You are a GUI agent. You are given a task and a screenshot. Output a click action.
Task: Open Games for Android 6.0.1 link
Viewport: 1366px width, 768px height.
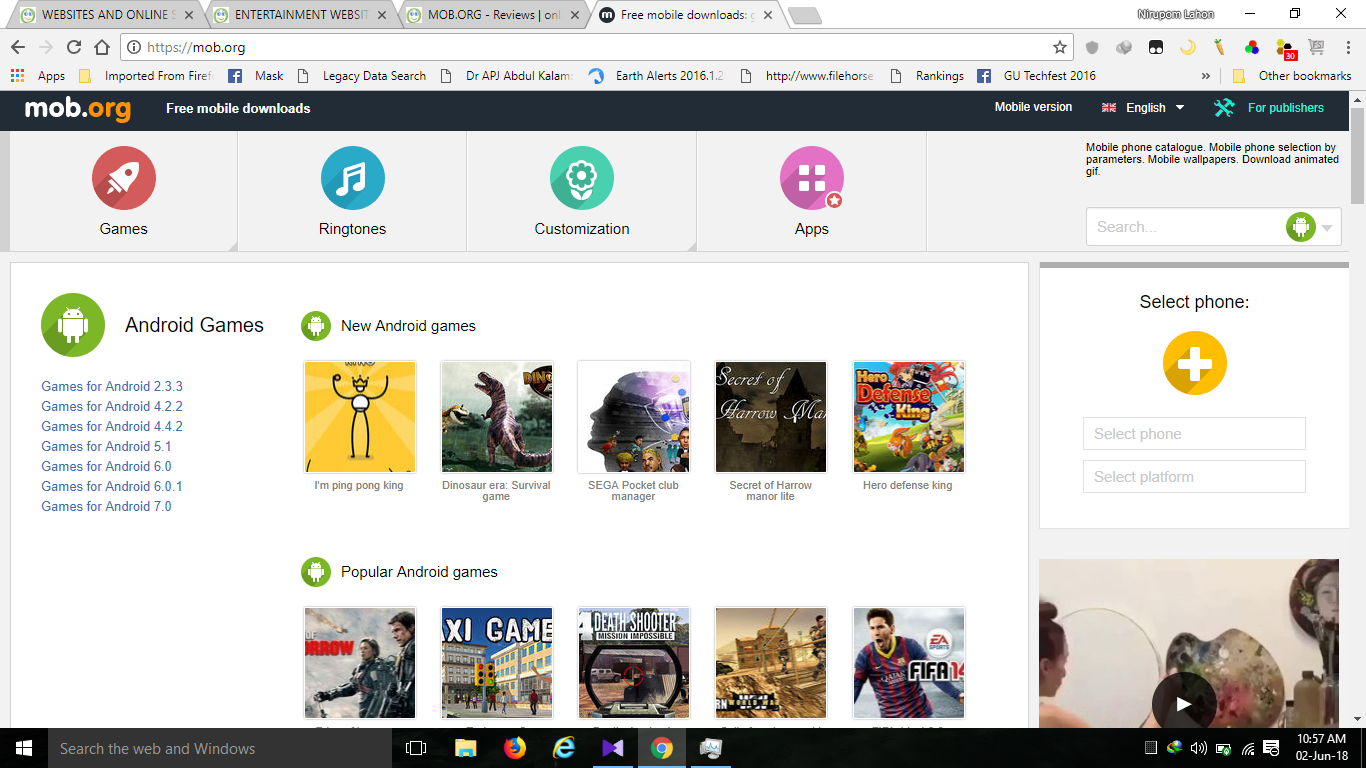click(112, 486)
